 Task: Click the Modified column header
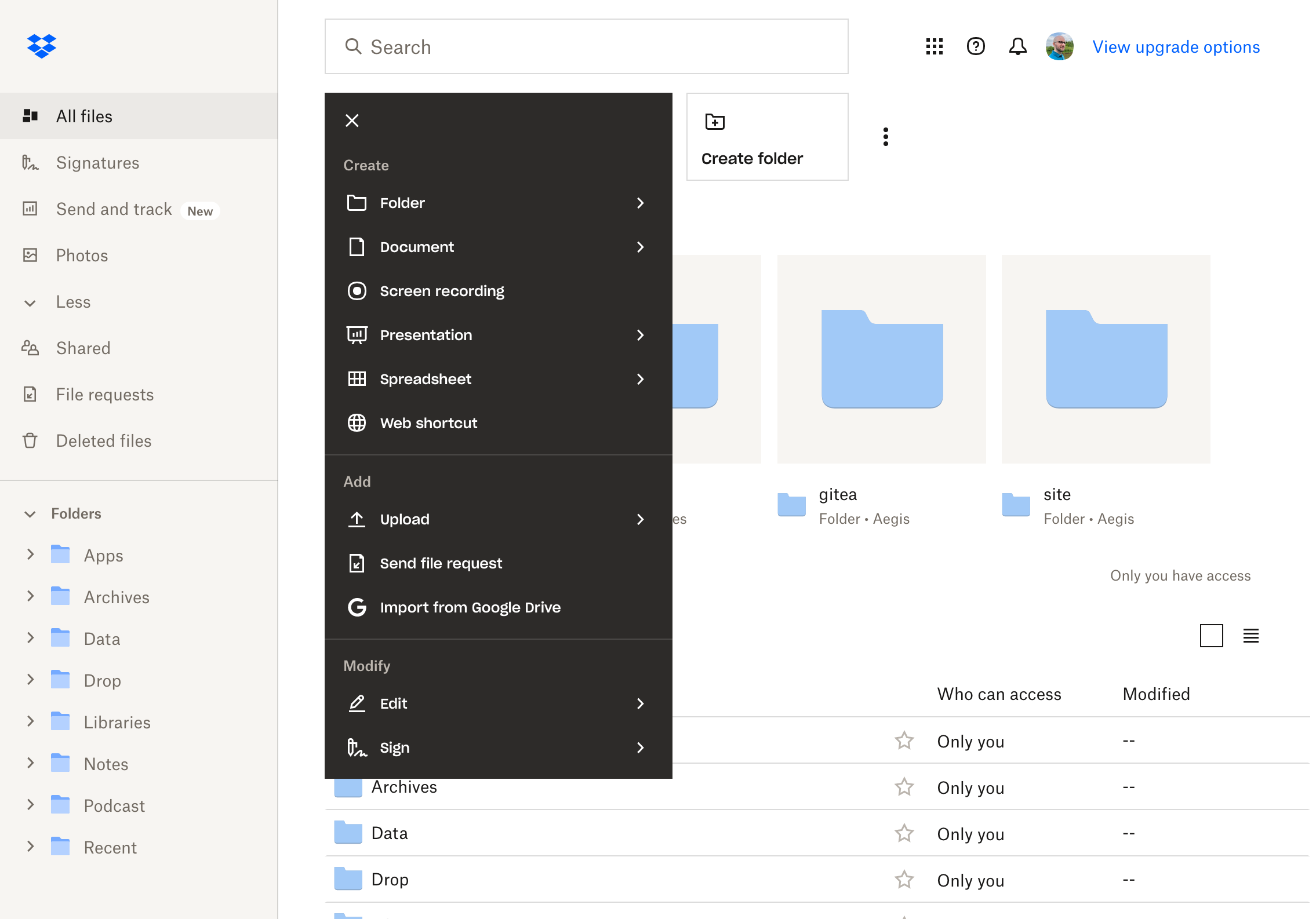point(1156,694)
